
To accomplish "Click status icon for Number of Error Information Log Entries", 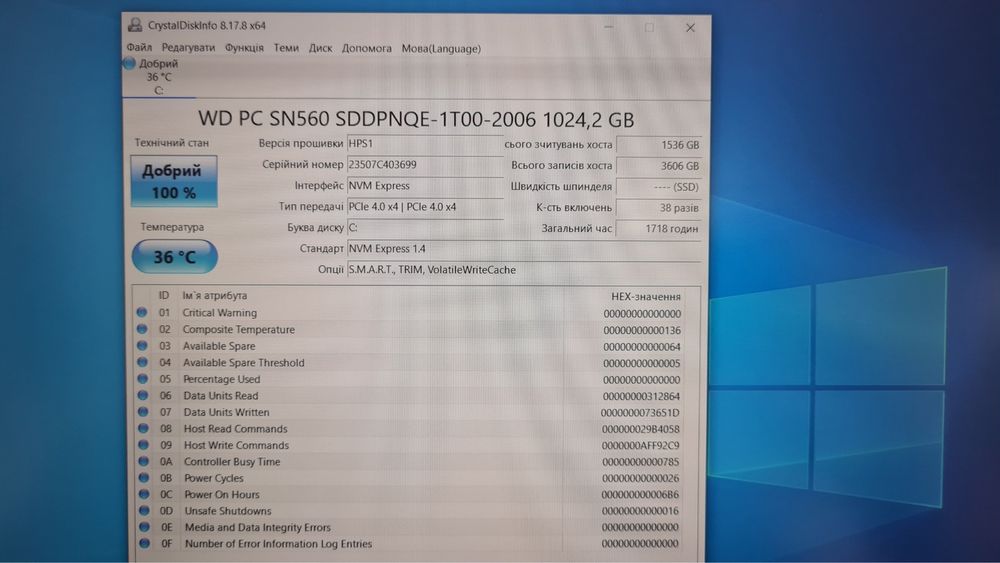I will pos(145,543).
